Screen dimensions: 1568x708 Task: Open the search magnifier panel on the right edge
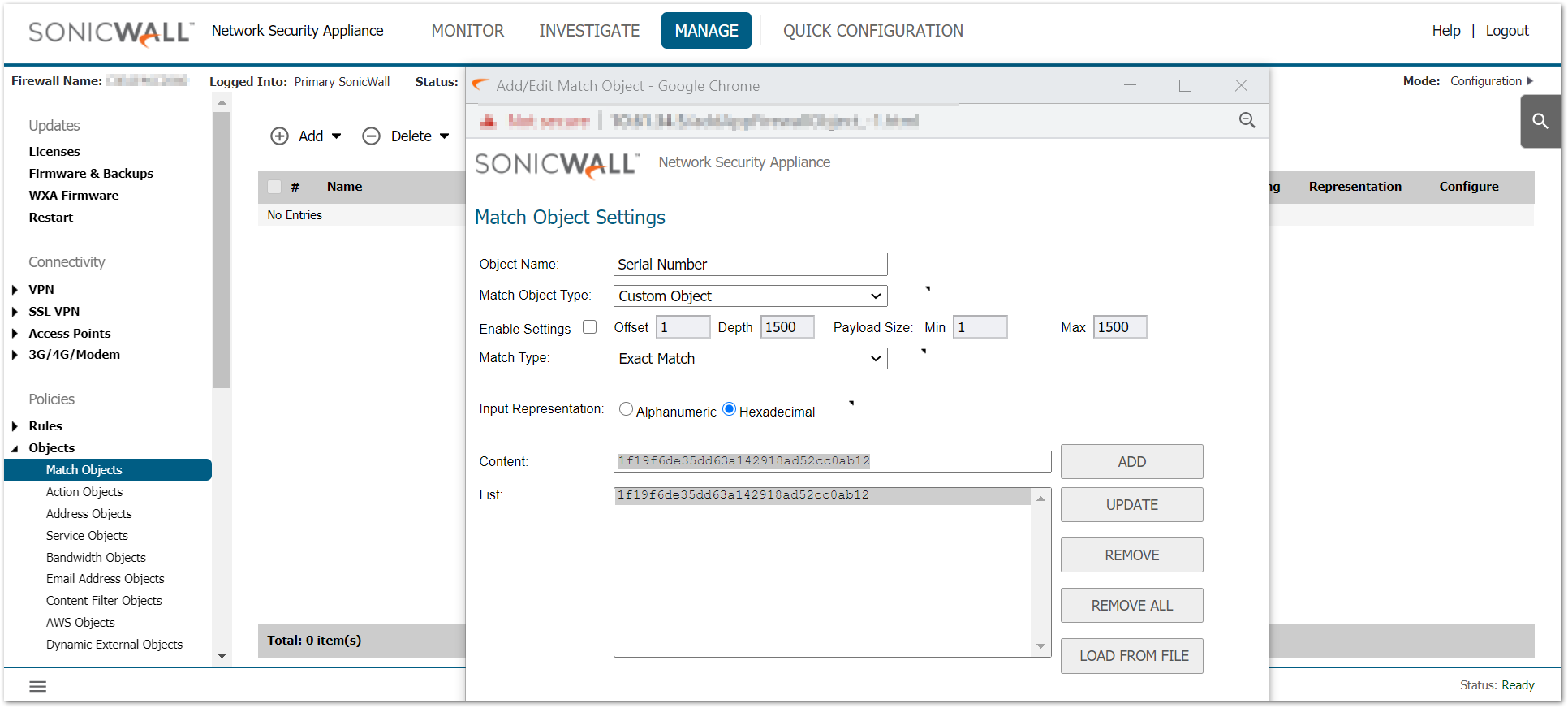coord(1540,121)
